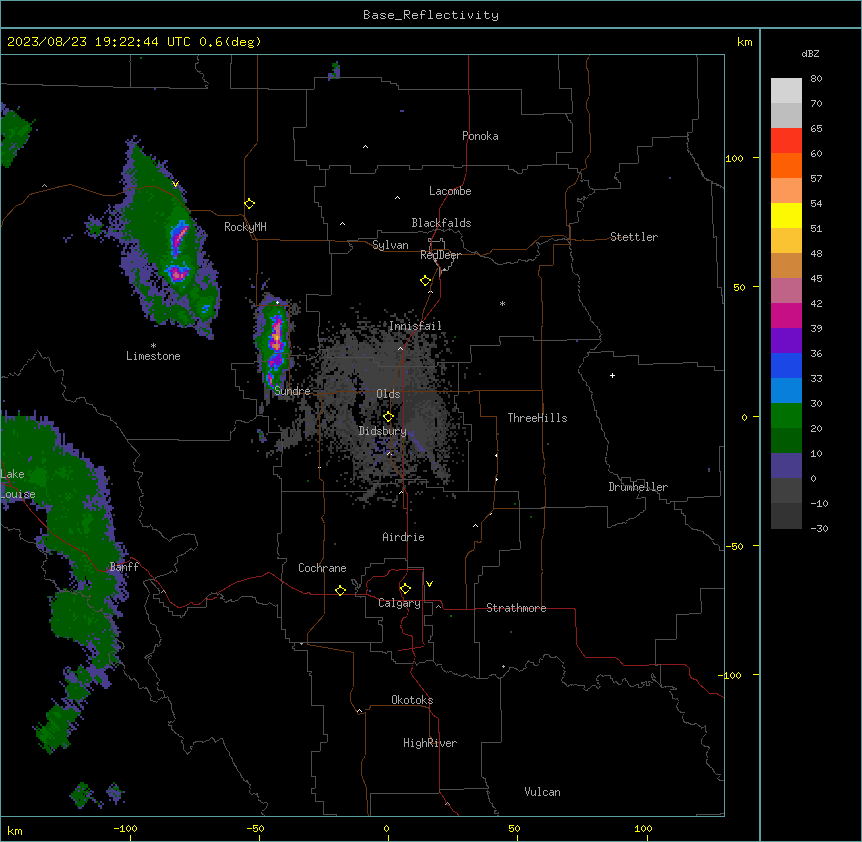Click the Base_Reflectivity title text
This screenshot has height=842, width=862.
[x=431, y=15]
